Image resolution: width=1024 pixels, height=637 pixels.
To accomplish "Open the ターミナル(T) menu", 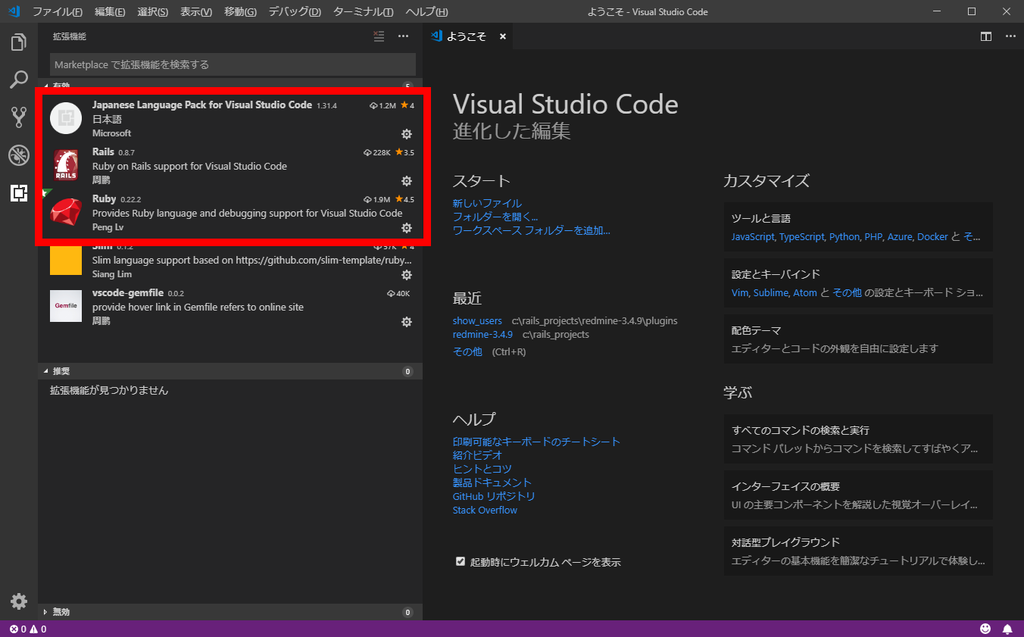I will [x=363, y=12].
